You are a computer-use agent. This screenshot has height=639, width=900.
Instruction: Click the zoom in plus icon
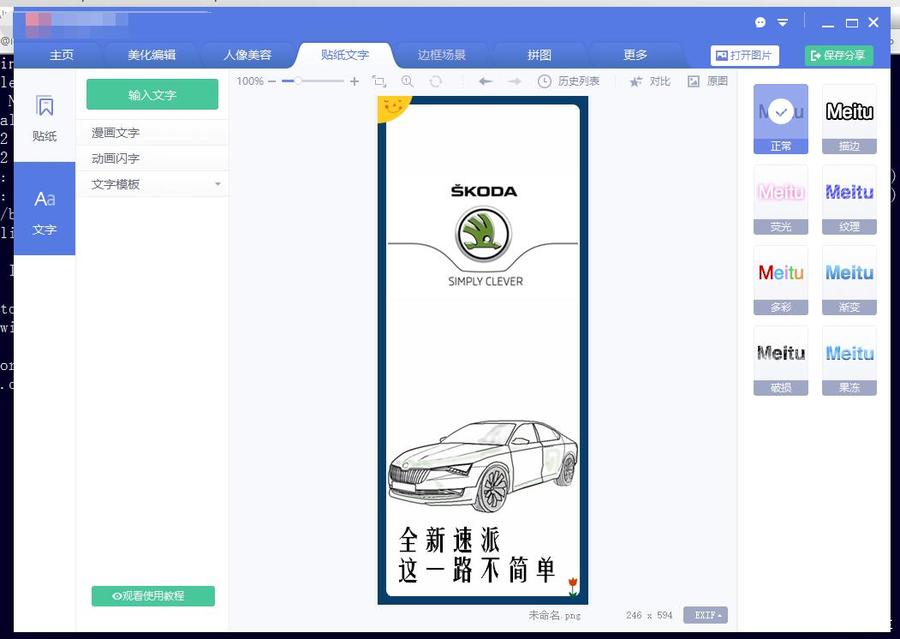coord(354,82)
